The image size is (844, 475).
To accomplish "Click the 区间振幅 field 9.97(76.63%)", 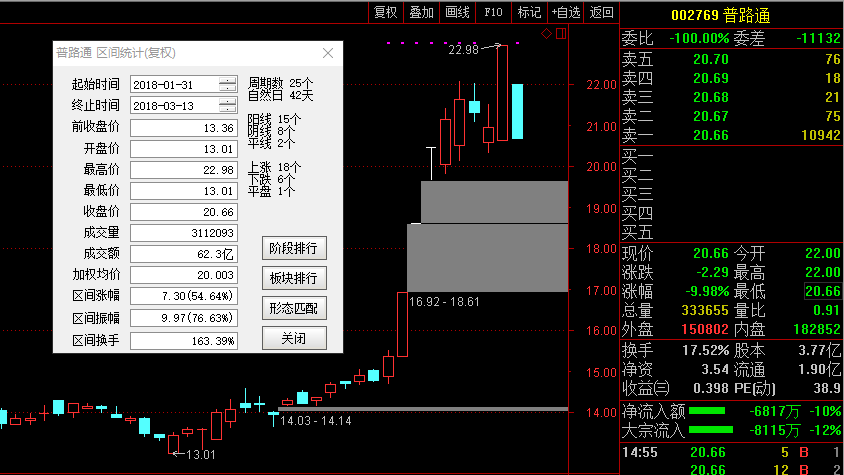I will pos(184,318).
